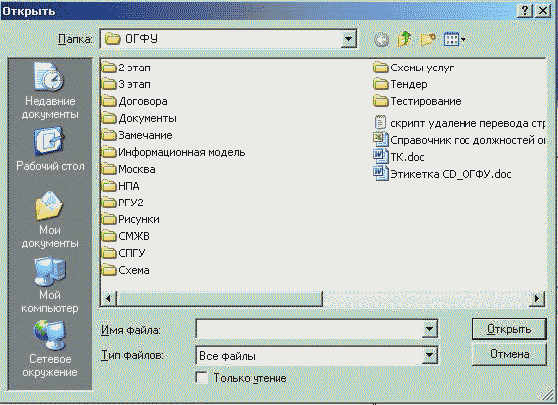
Task: Click the help question mark button
Action: click(x=525, y=10)
